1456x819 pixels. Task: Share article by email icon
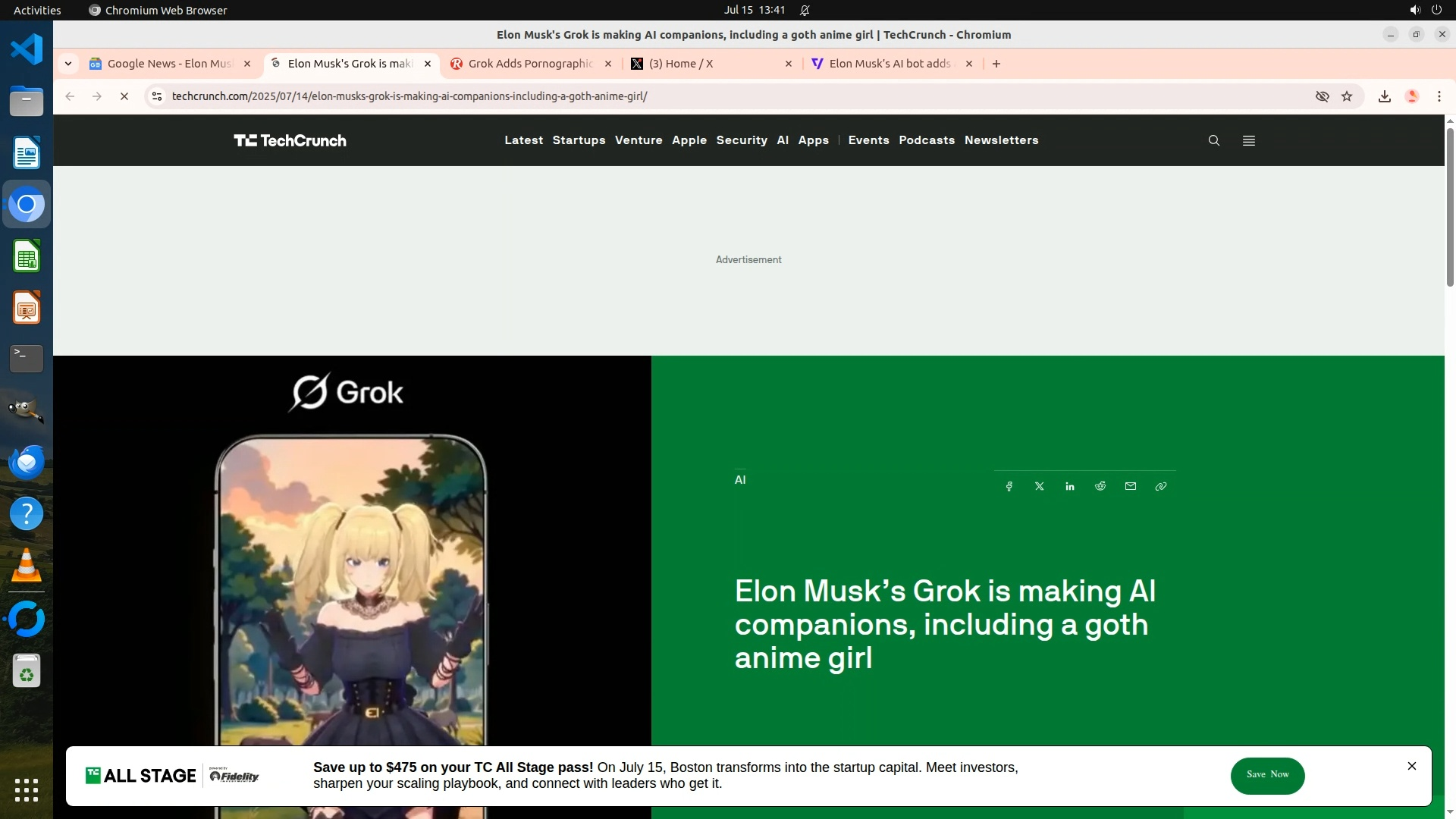click(x=1130, y=486)
